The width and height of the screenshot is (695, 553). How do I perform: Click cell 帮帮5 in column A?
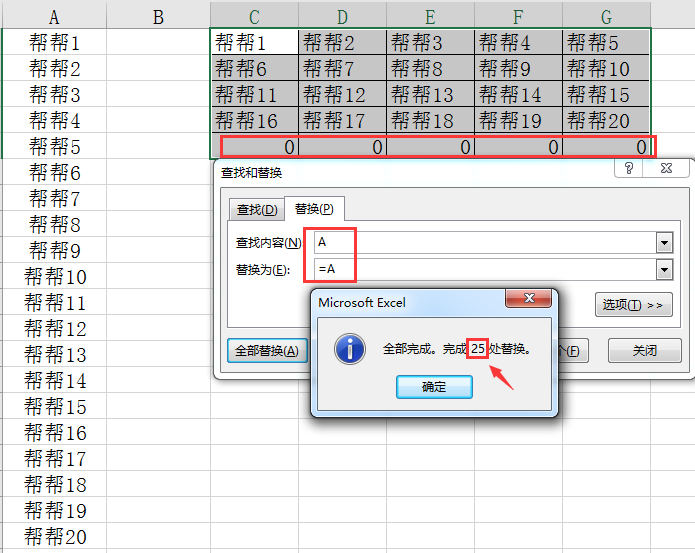point(54,146)
